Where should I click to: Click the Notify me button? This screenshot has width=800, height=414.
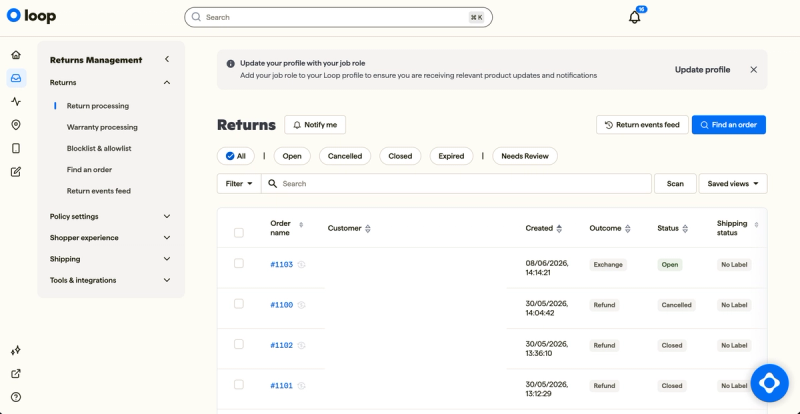point(315,125)
